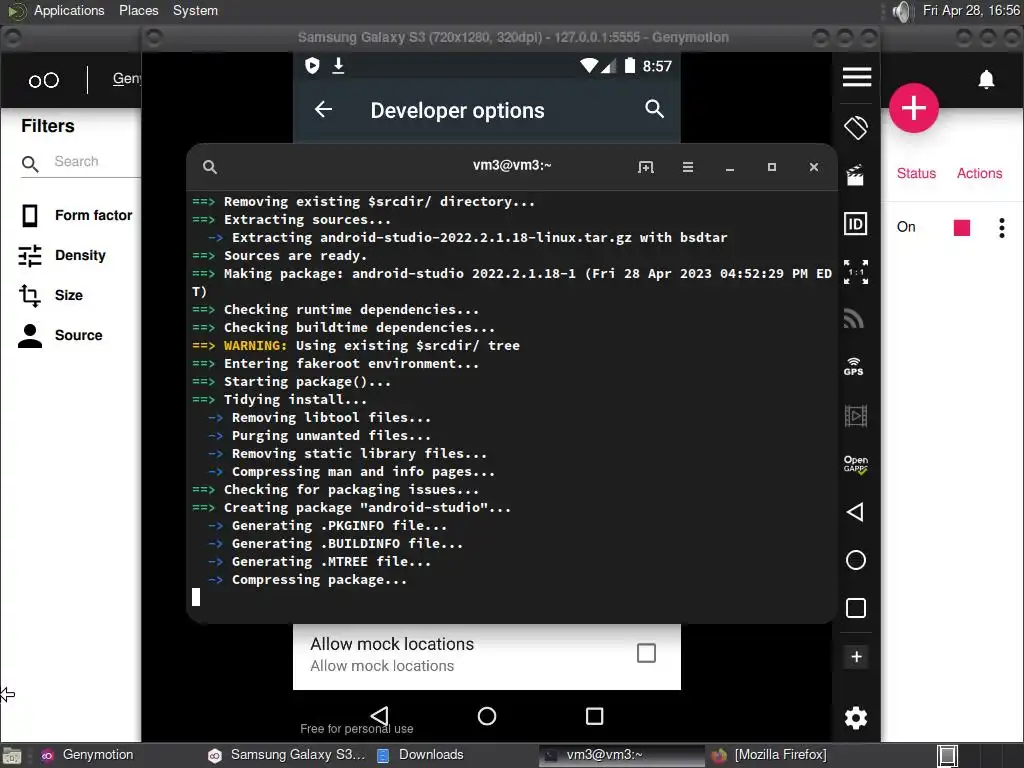Switch to Samsung Galaxy S3 window in taskbar
Image resolution: width=1024 pixels, height=768 pixels.
pos(286,755)
